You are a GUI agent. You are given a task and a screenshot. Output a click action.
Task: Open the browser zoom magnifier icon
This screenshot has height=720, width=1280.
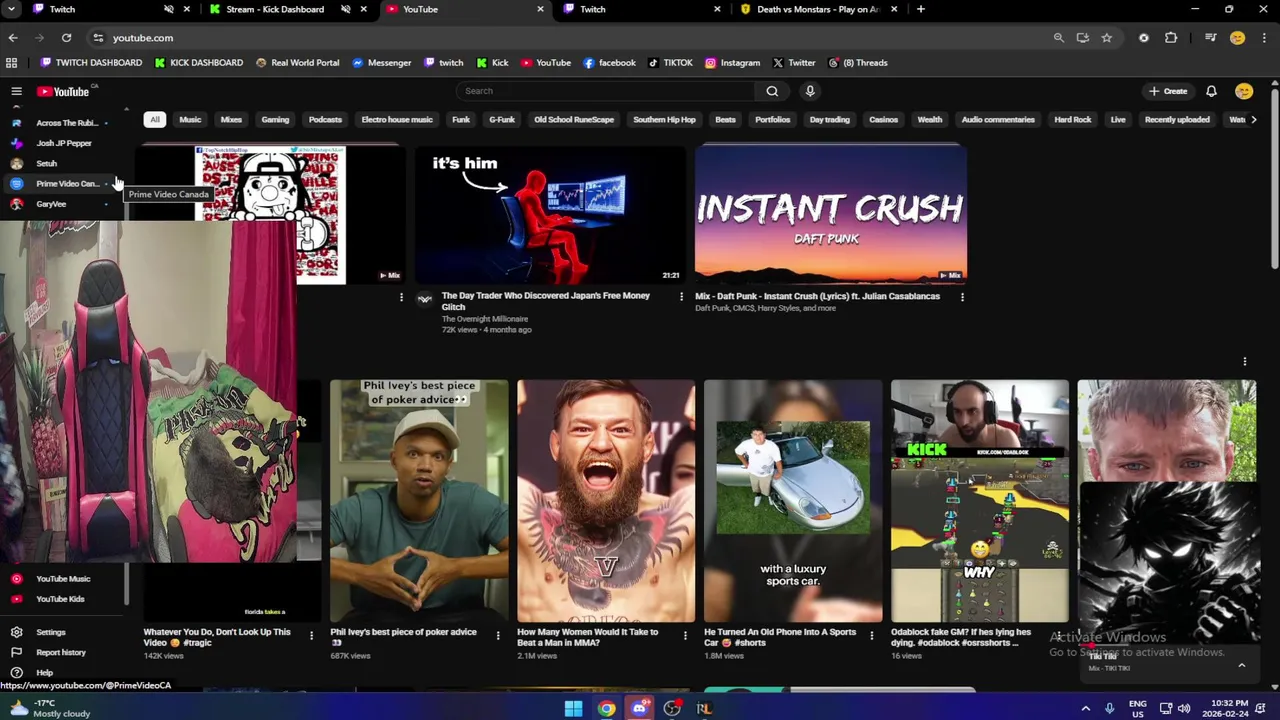click(x=1058, y=38)
